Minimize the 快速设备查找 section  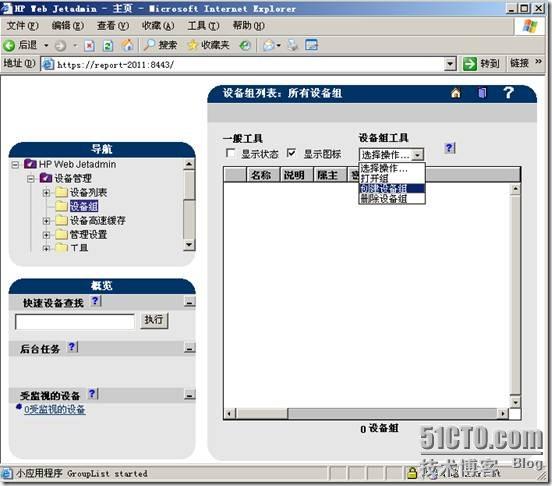point(189,302)
